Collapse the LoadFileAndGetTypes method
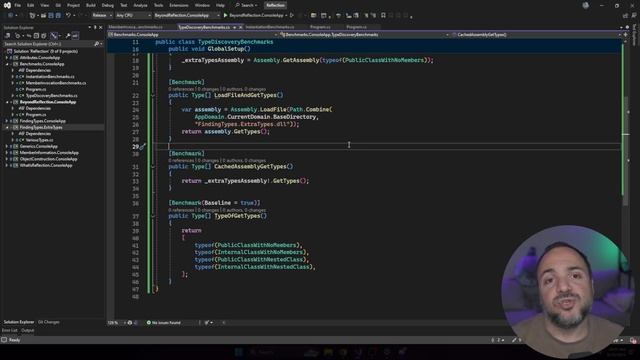 coord(153,96)
